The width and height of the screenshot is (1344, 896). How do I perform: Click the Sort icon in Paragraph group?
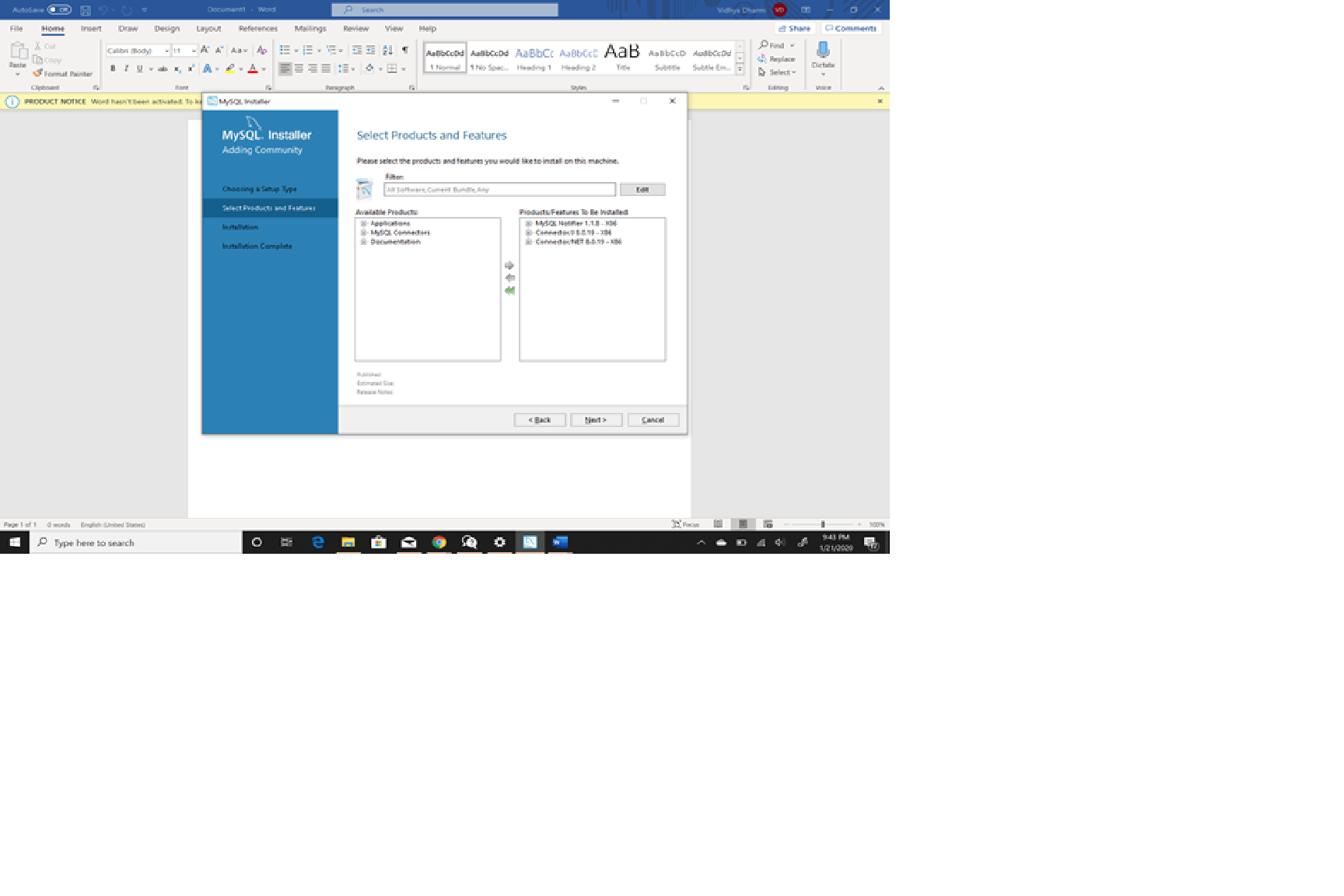click(x=387, y=51)
